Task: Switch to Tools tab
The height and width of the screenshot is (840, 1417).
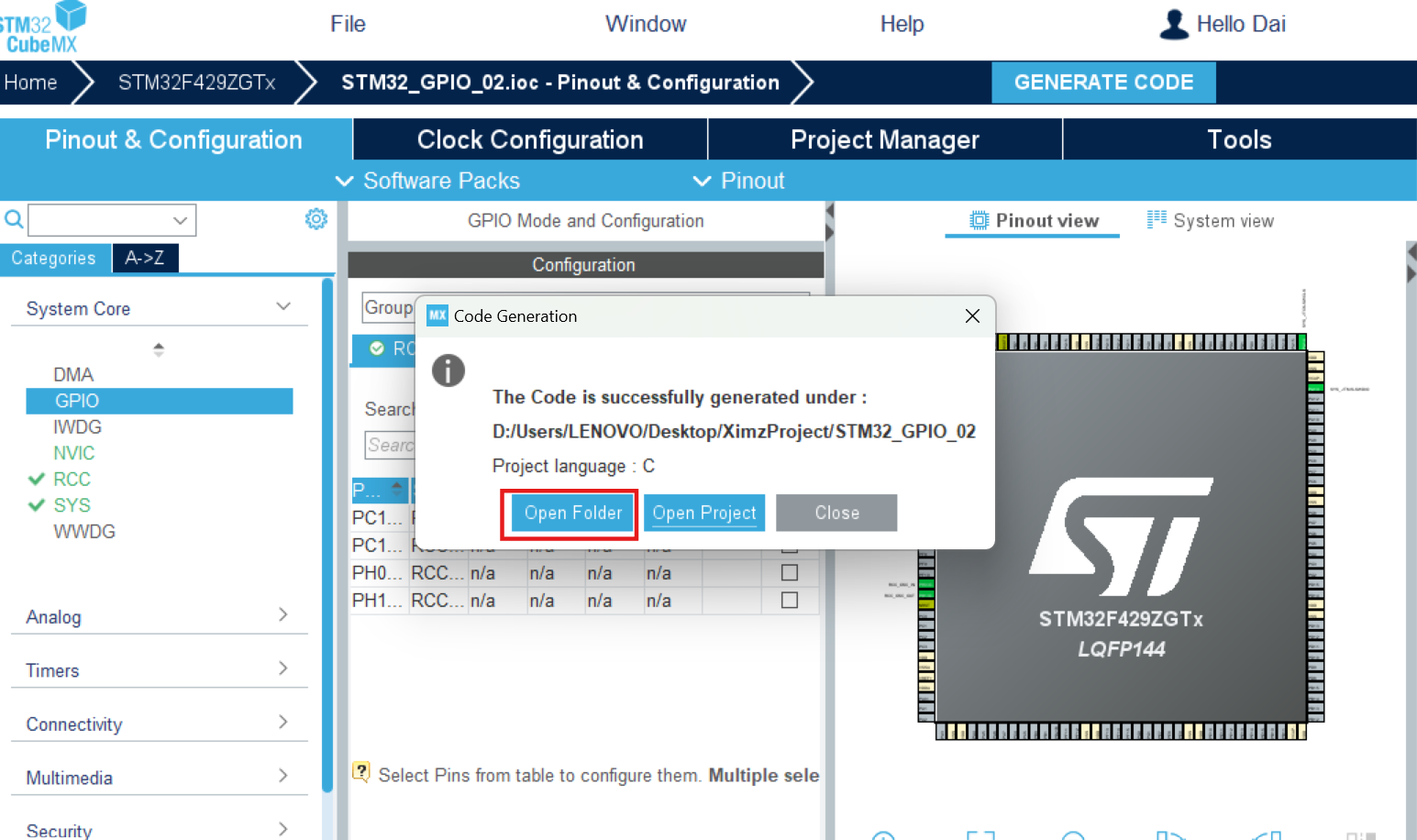Action: pos(1240,139)
